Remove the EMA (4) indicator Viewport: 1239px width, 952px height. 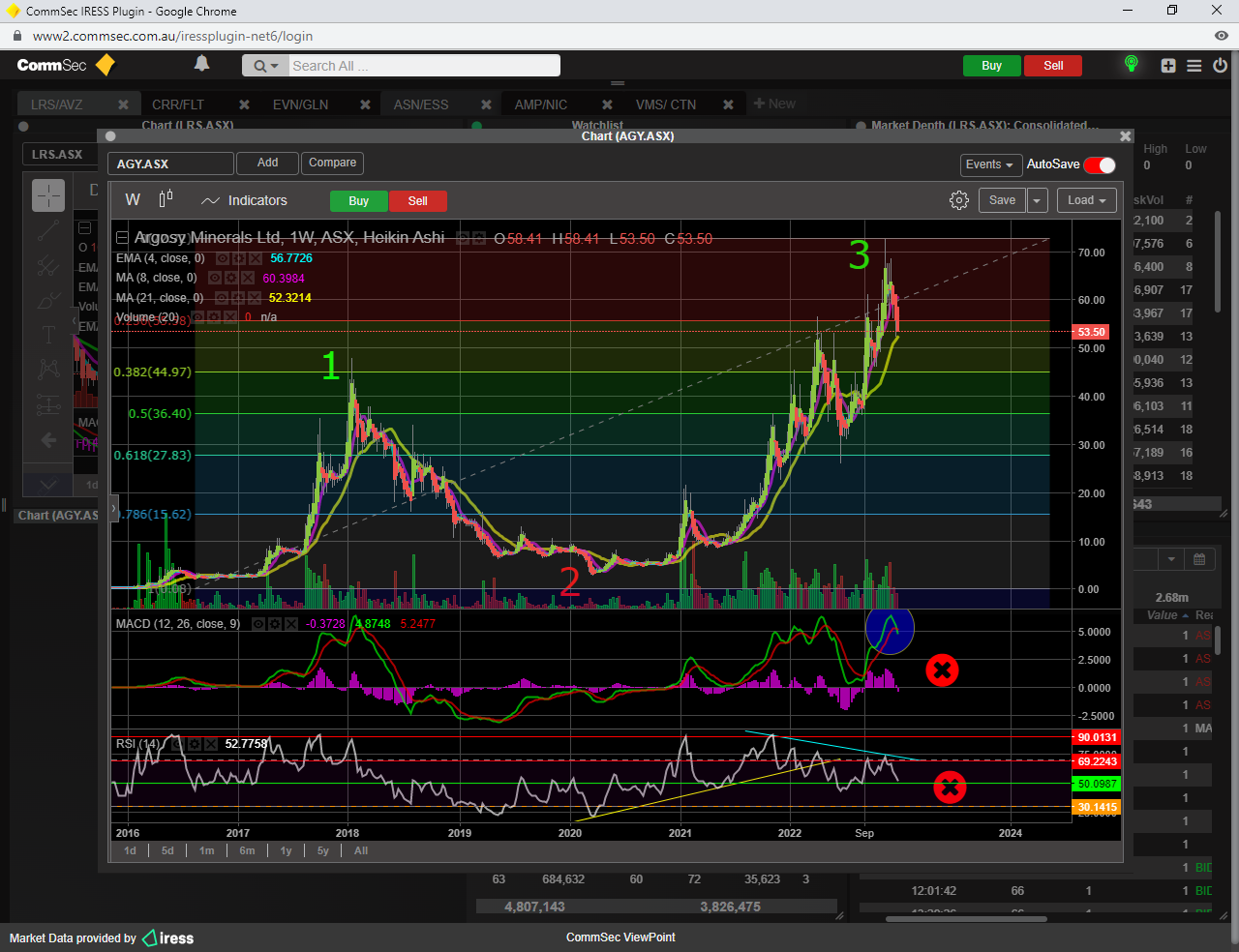255,259
